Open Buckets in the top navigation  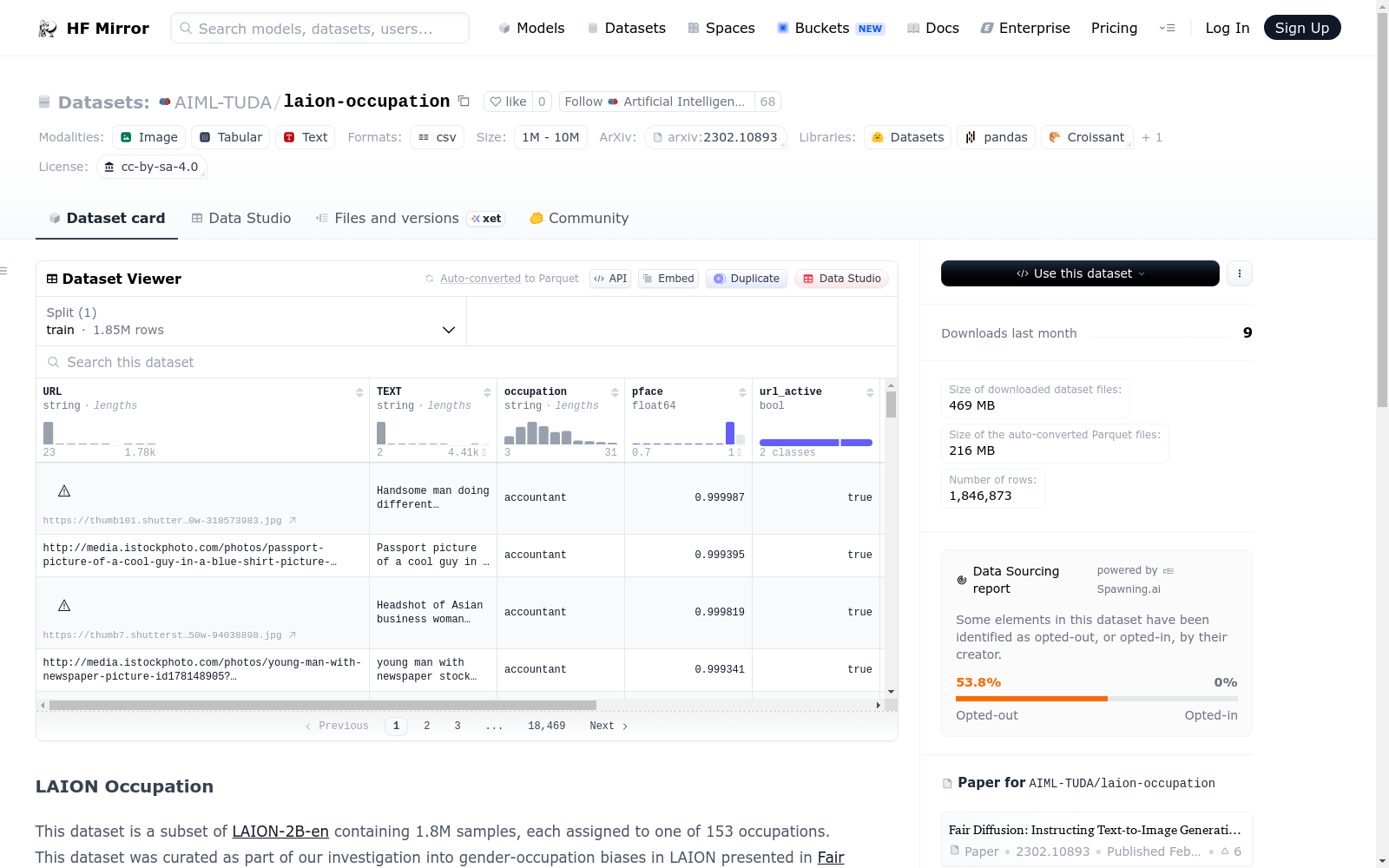pos(831,29)
